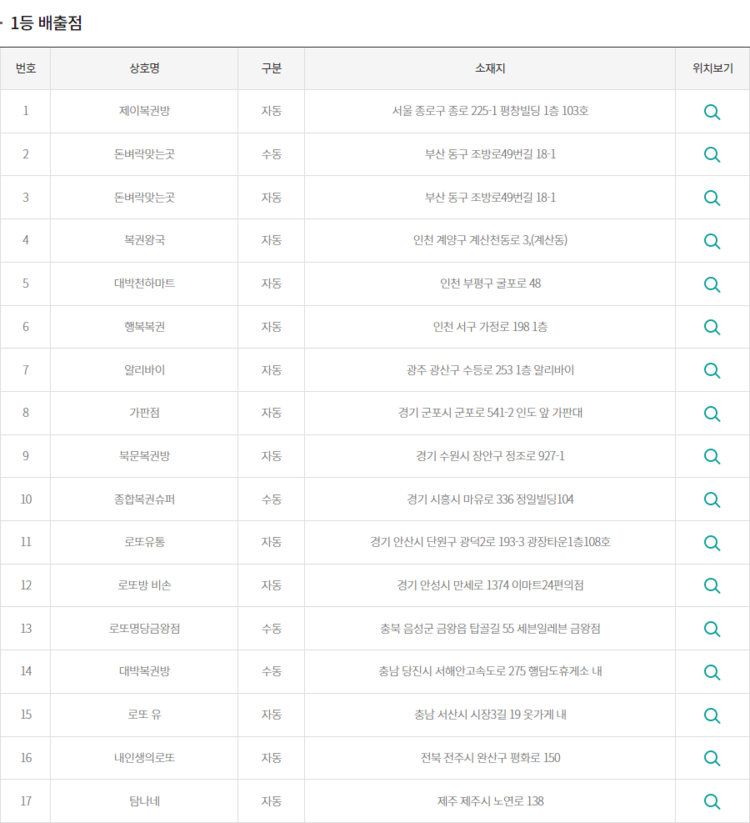
Task: Select store name 알리바이
Action: (x=144, y=370)
